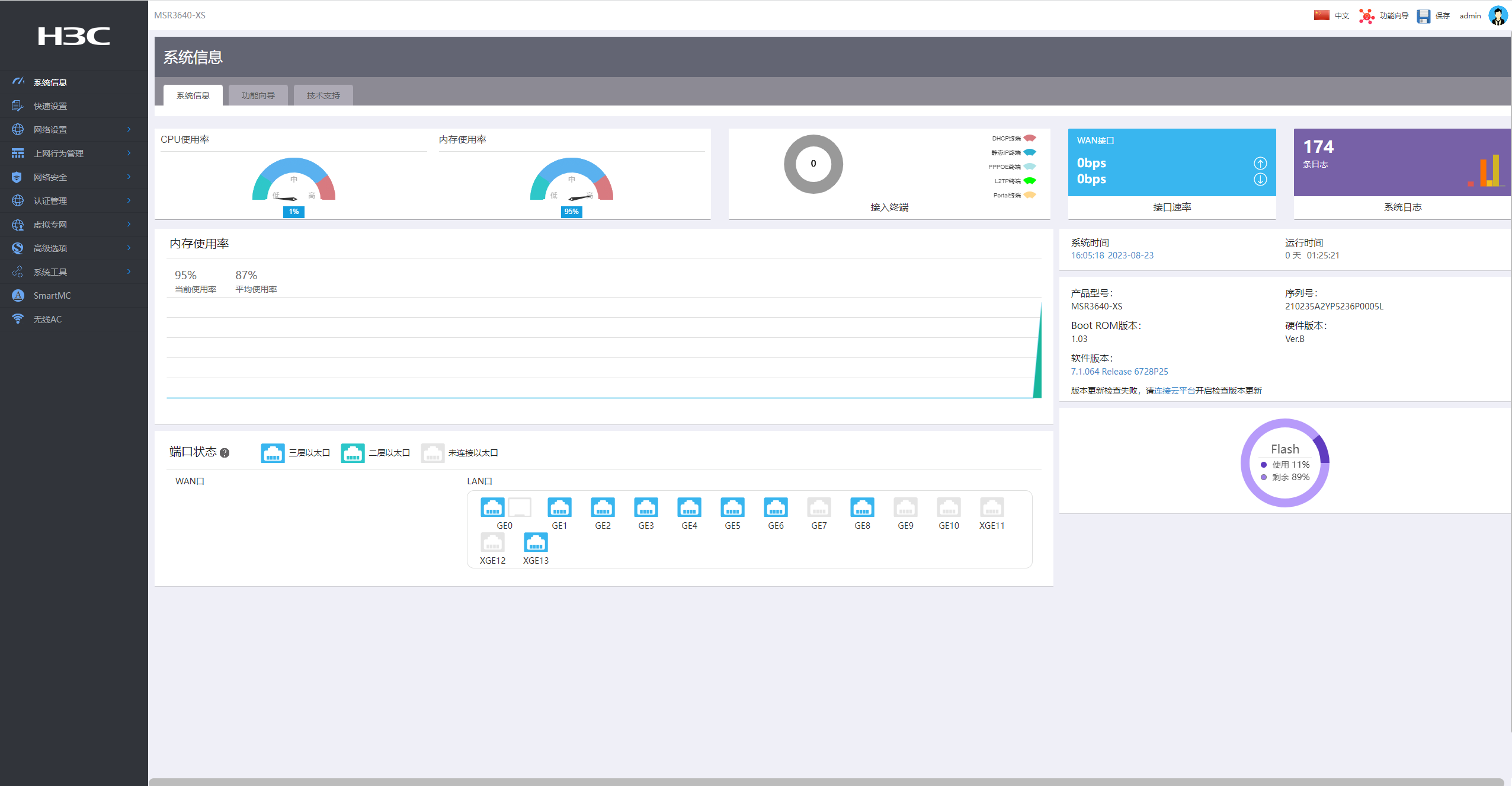Click software version 7.1.064 Release link
The width and height of the screenshot is (1512, 786).
tap(1119, 372)
